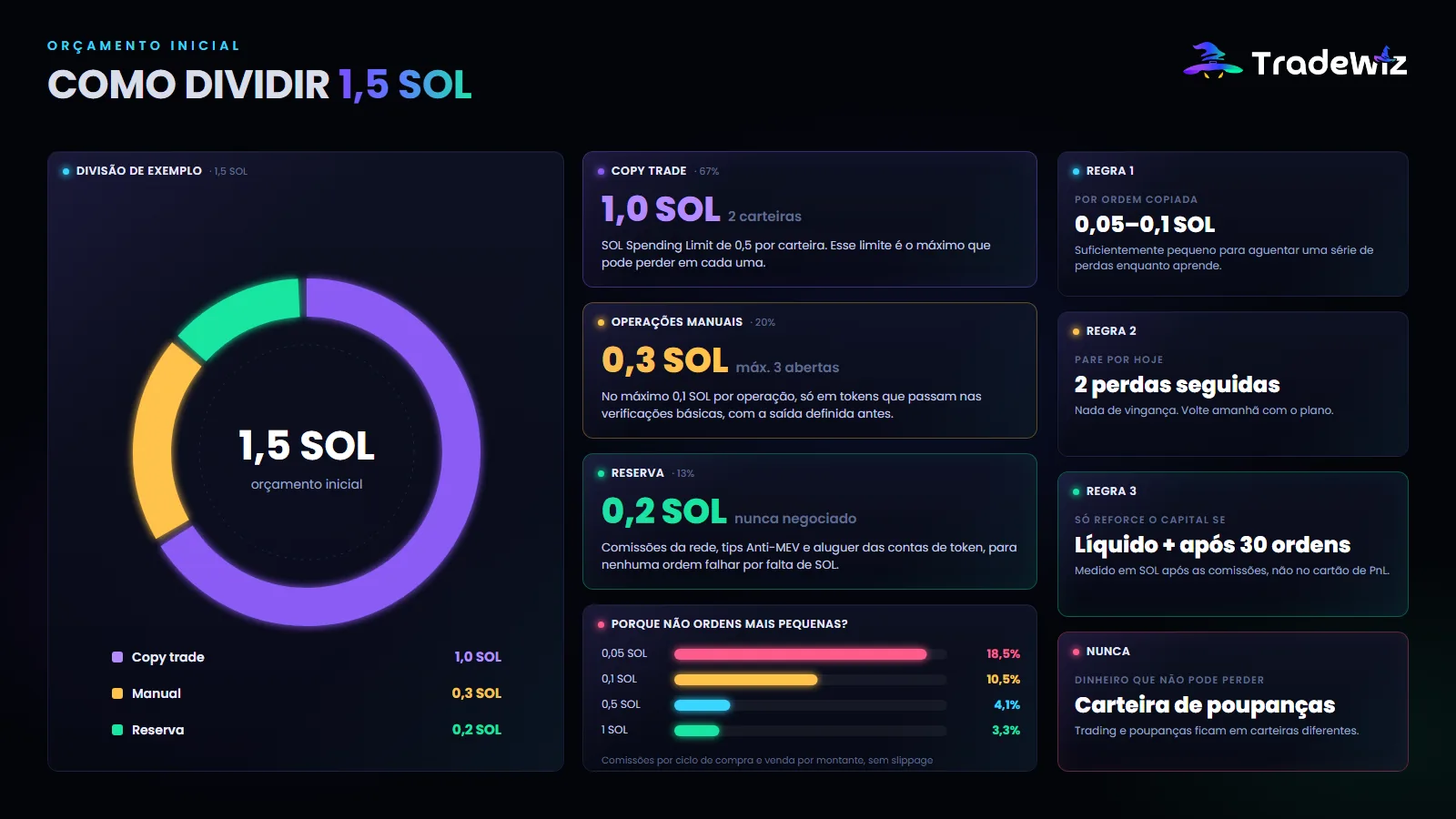Click the pink 0,05 SOL commission bar
Screen dimensions: 1456x819
tap(800, 653)
